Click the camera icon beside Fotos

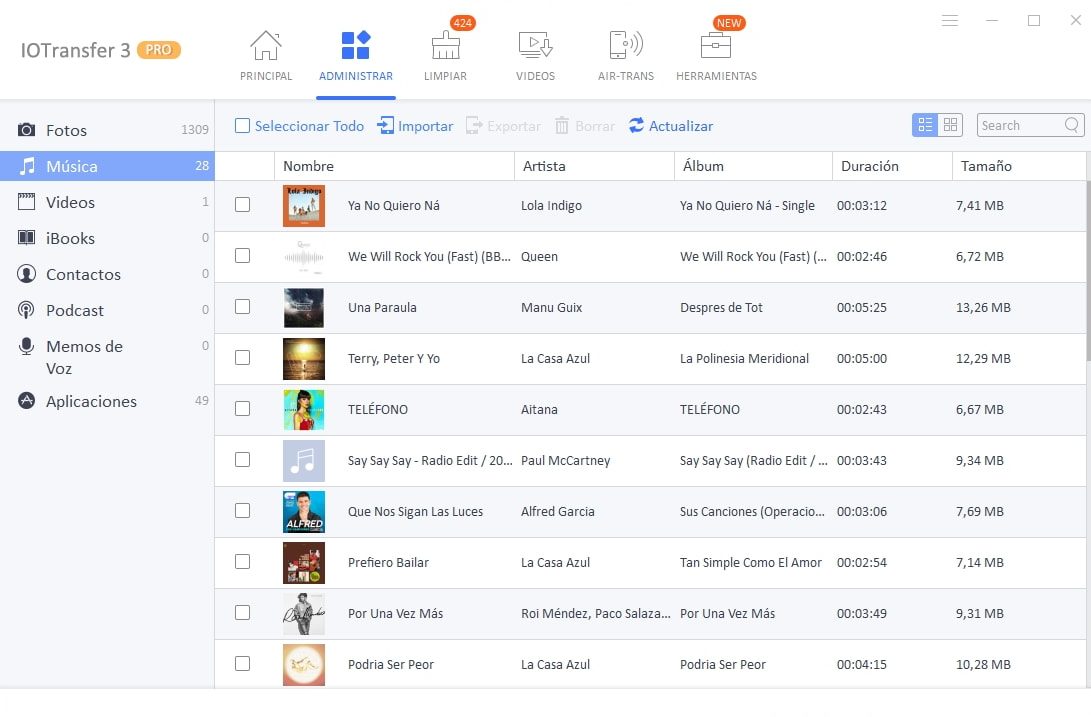[26, 129]
